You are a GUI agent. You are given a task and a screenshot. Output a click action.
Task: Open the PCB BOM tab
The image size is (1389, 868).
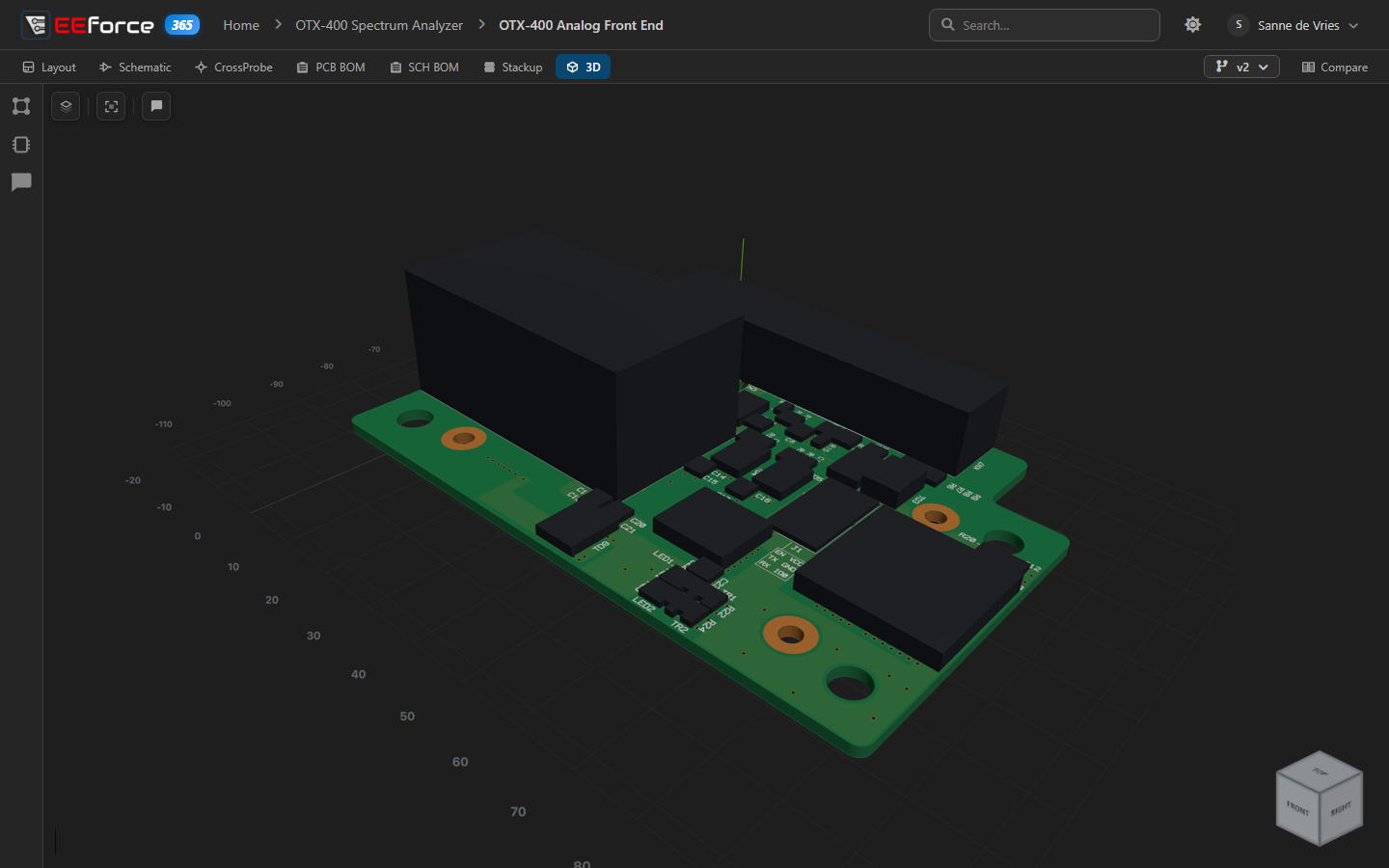coord(331,67)
